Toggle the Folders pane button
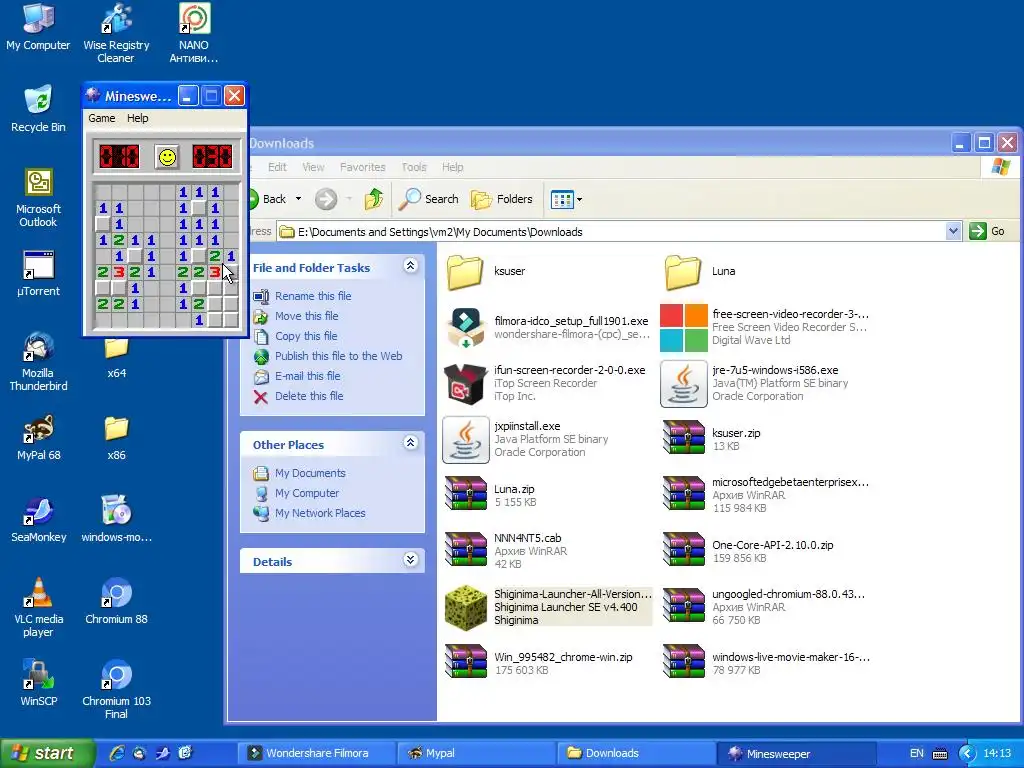The width and height of the screenshot is (1024, 768). pyautogui.click(x=502, y=199)
